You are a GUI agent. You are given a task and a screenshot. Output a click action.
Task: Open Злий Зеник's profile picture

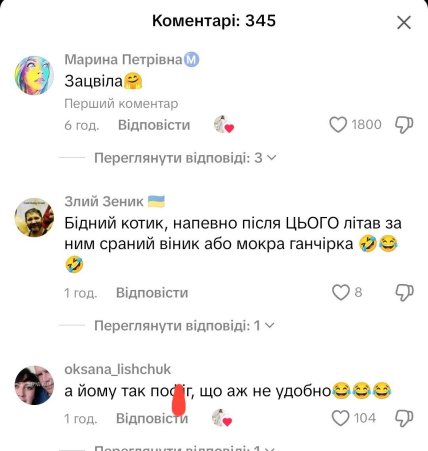34,217
